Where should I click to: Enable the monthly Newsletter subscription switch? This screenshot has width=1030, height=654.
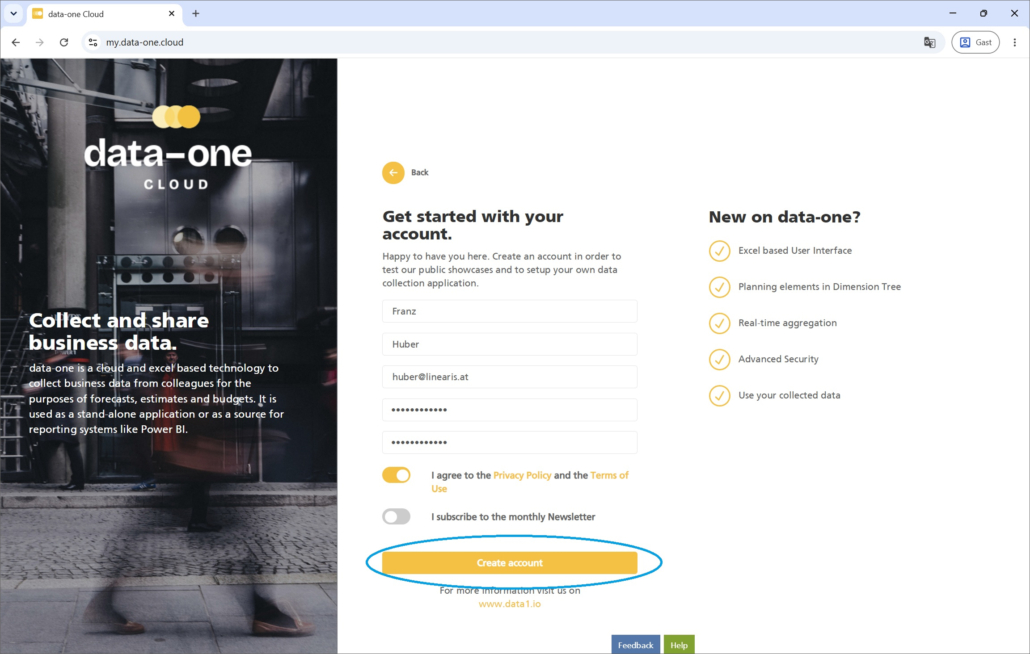pos(396,516)
